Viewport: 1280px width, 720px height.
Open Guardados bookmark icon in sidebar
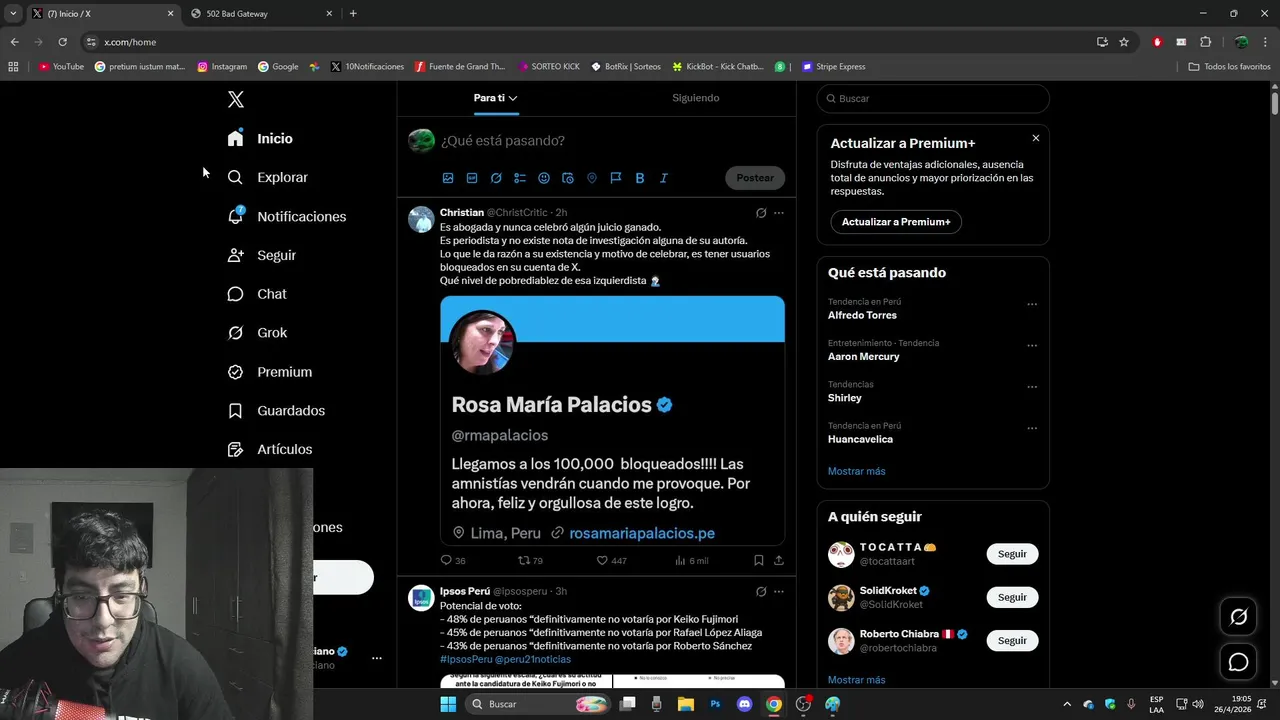pyautogui.click(x=235, y=411)
